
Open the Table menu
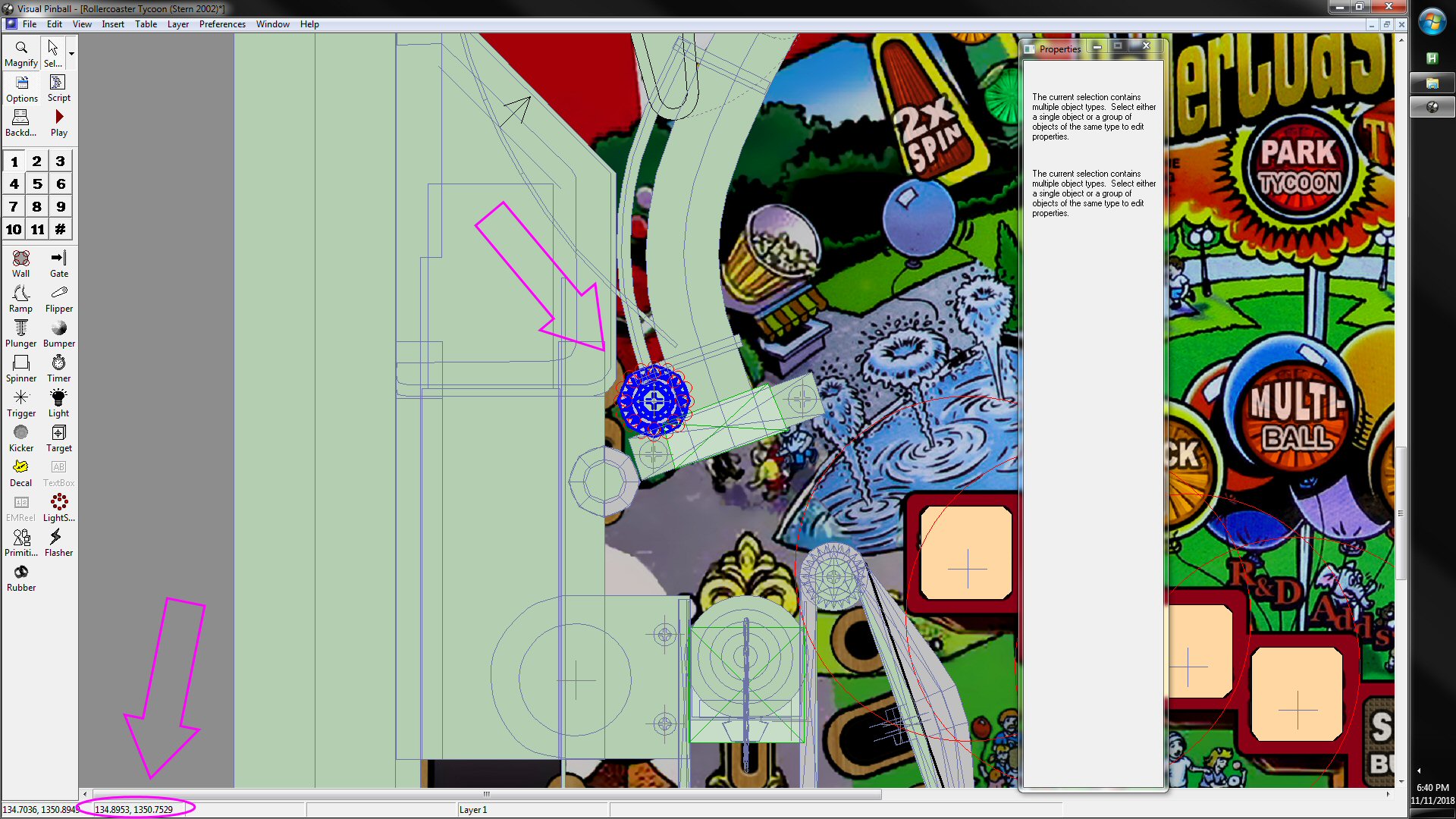(x=146, y=24)
